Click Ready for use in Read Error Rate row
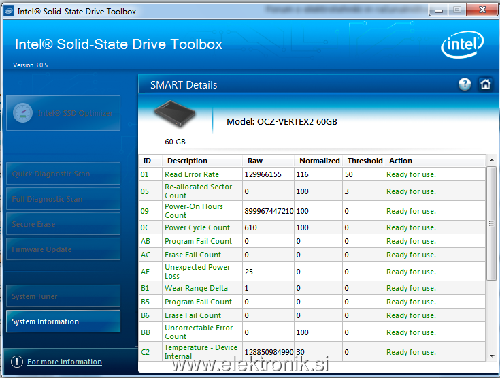The height and width of the screenshot is (378, 500). coord(410,174)
